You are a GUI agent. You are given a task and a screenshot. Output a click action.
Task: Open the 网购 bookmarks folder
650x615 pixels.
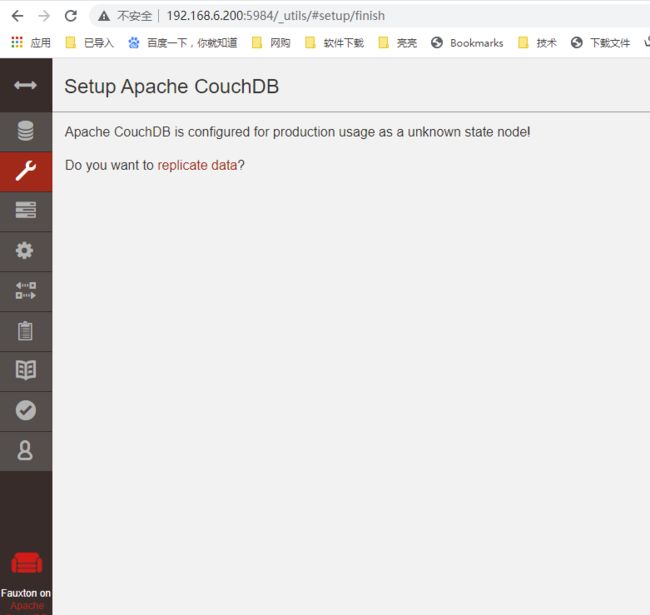click(x=271, y=43)
